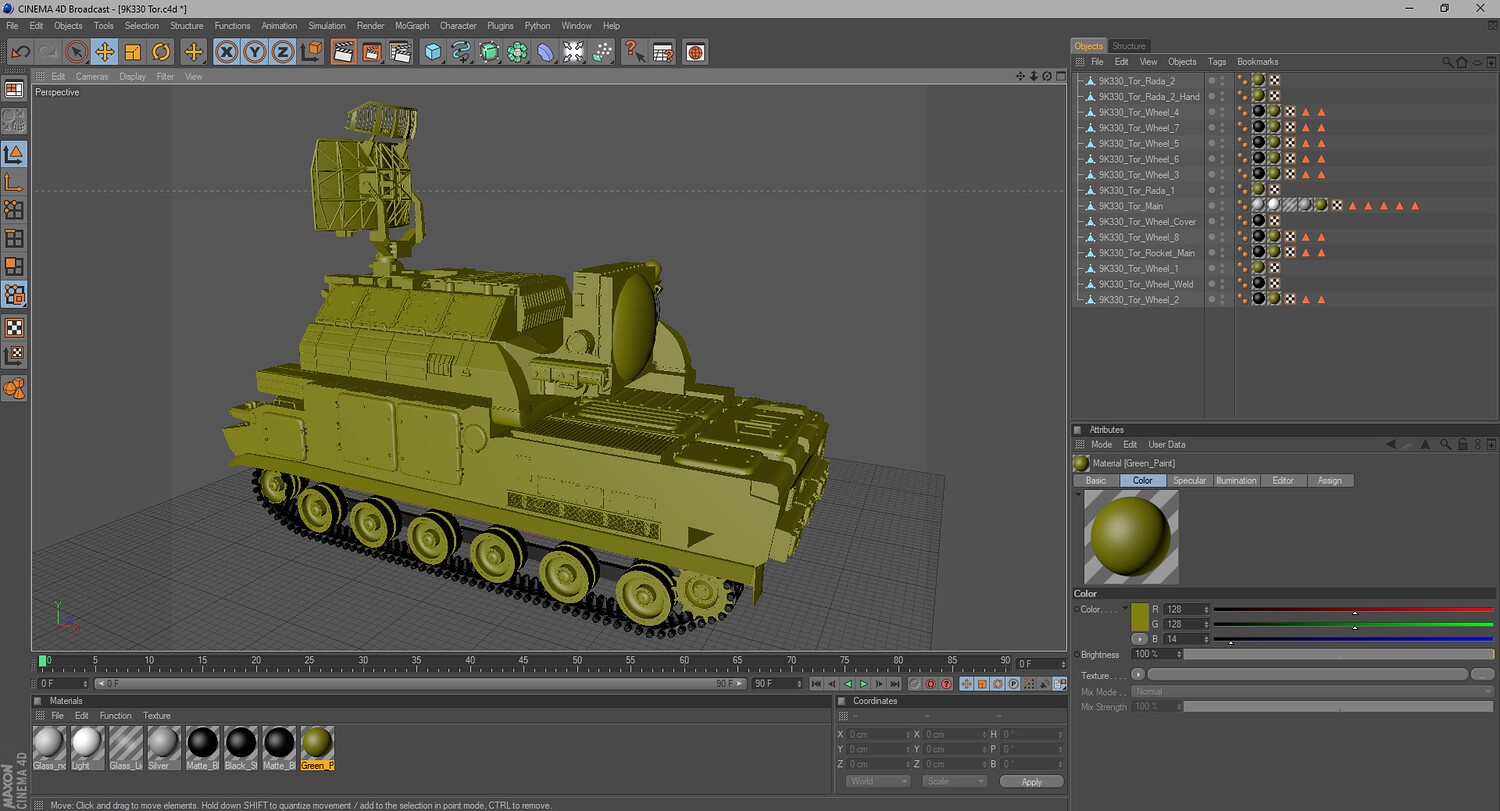This screenshot has height=811, width=1500.
Task: Toggle the X axis lock
Action: 228,52
